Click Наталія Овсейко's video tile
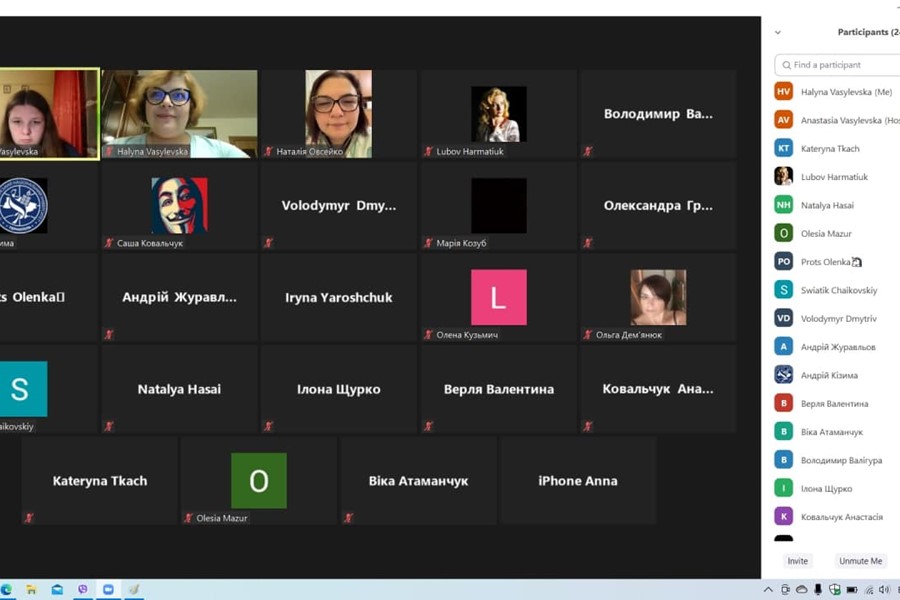Image resolution: width=900 pixels, height=600 pixels. 339,114
